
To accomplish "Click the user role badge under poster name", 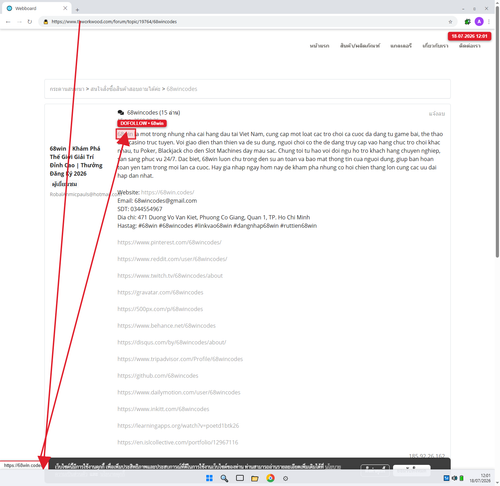I will coord(65,184).
